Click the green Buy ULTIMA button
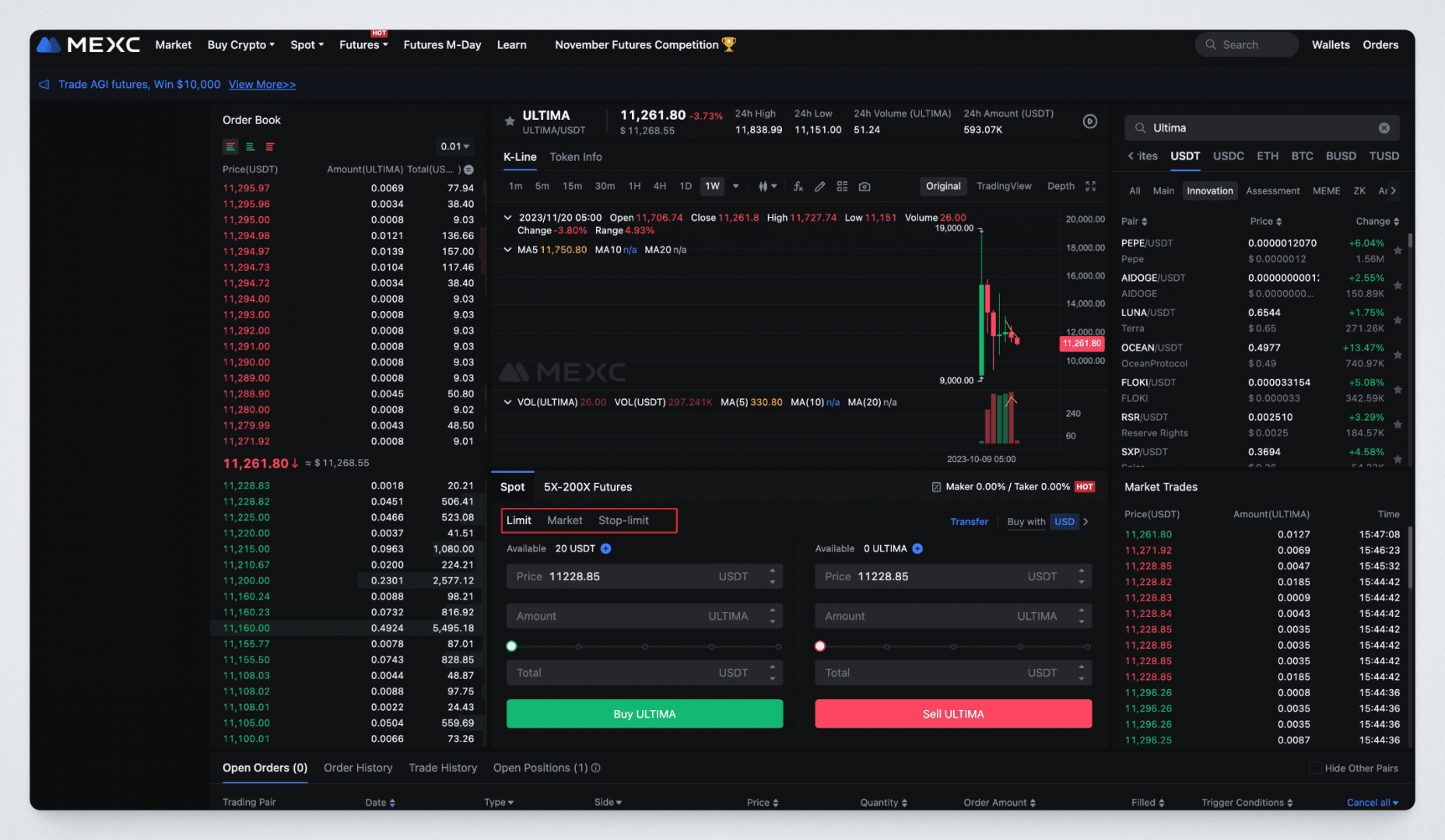Image resolution: width=1445 pixels, height=840 pixels. [x=644, y=714]
